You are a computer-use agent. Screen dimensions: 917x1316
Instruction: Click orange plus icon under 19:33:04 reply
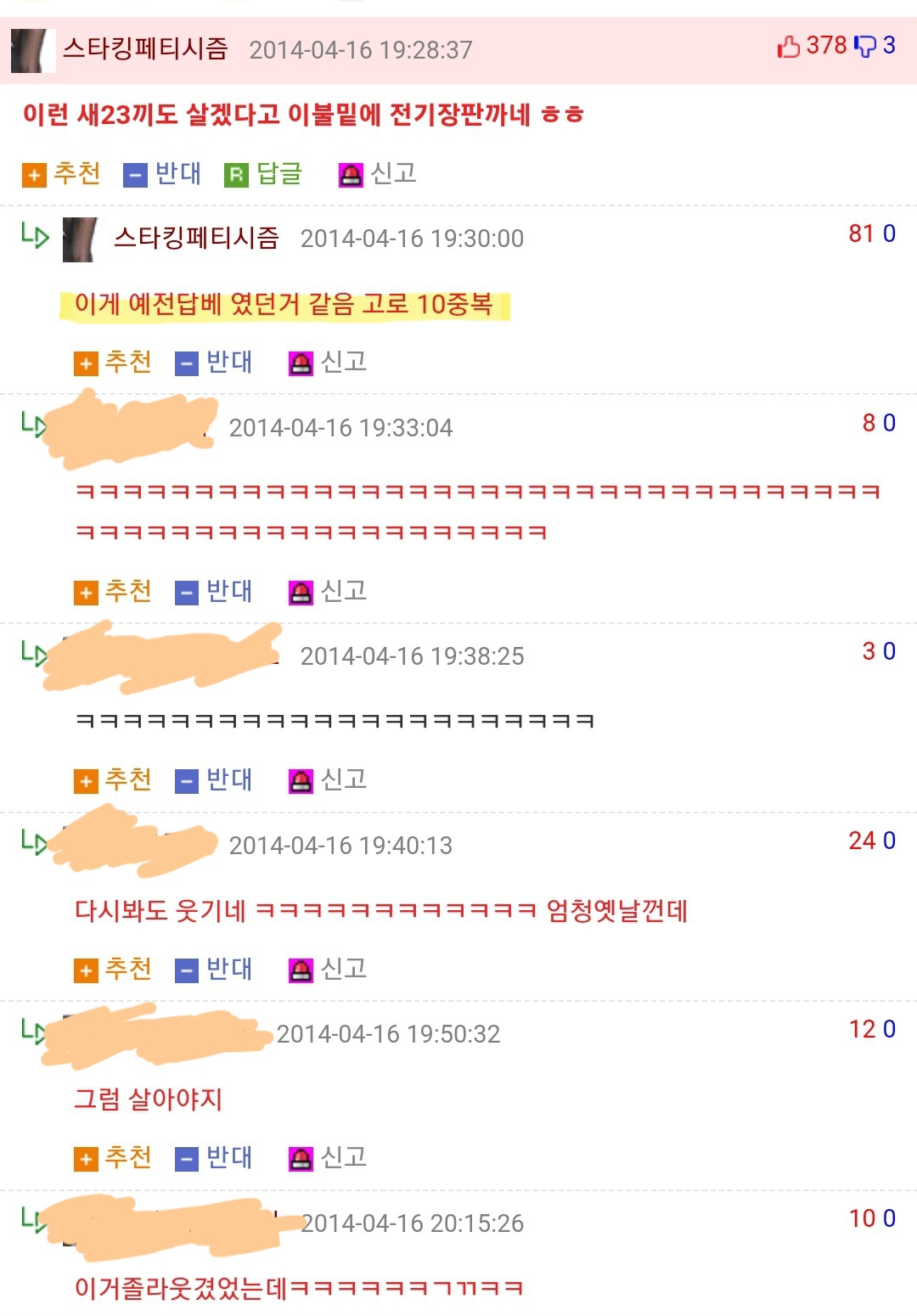pos(86,592)
